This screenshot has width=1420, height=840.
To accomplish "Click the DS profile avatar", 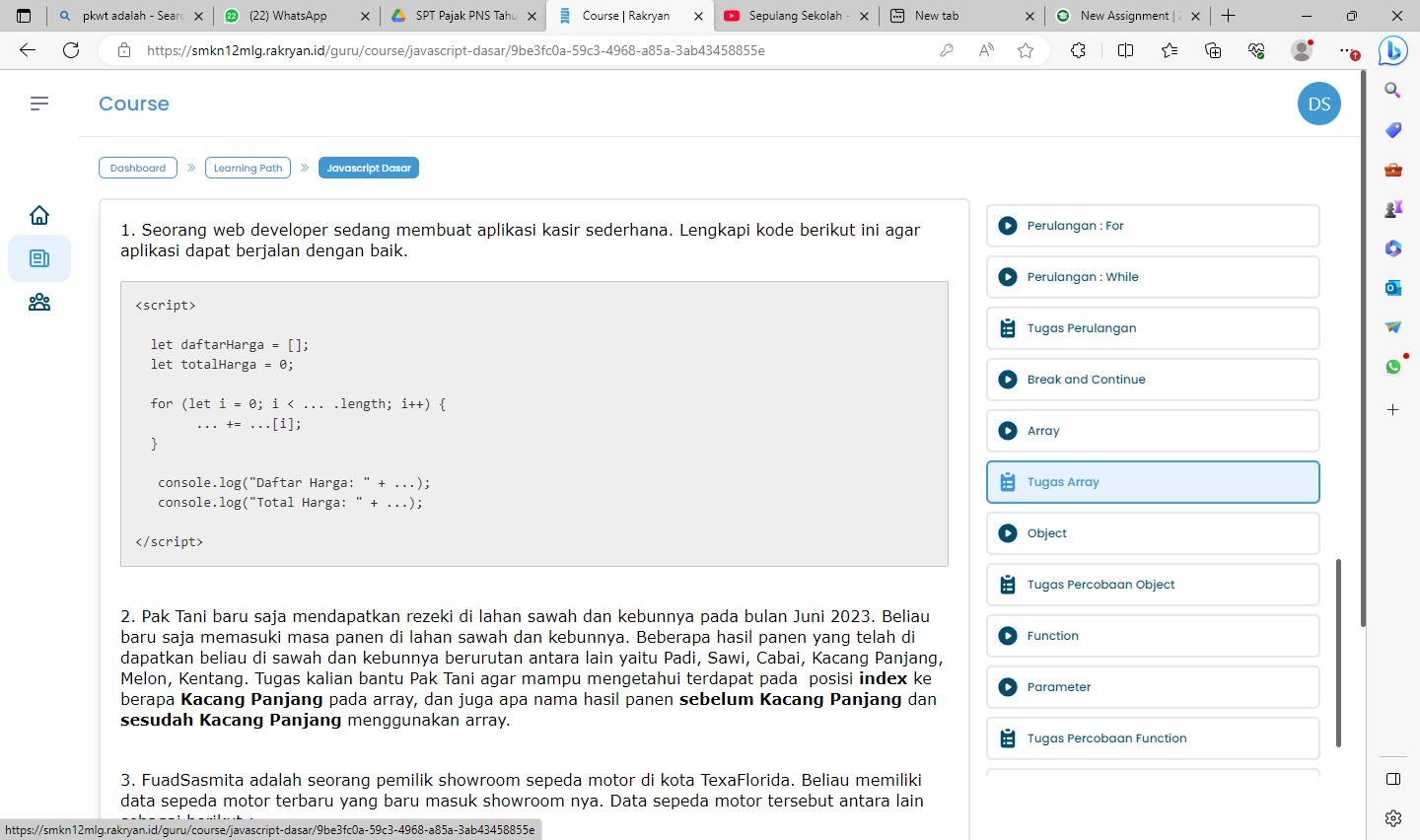I will (1319, 104).
